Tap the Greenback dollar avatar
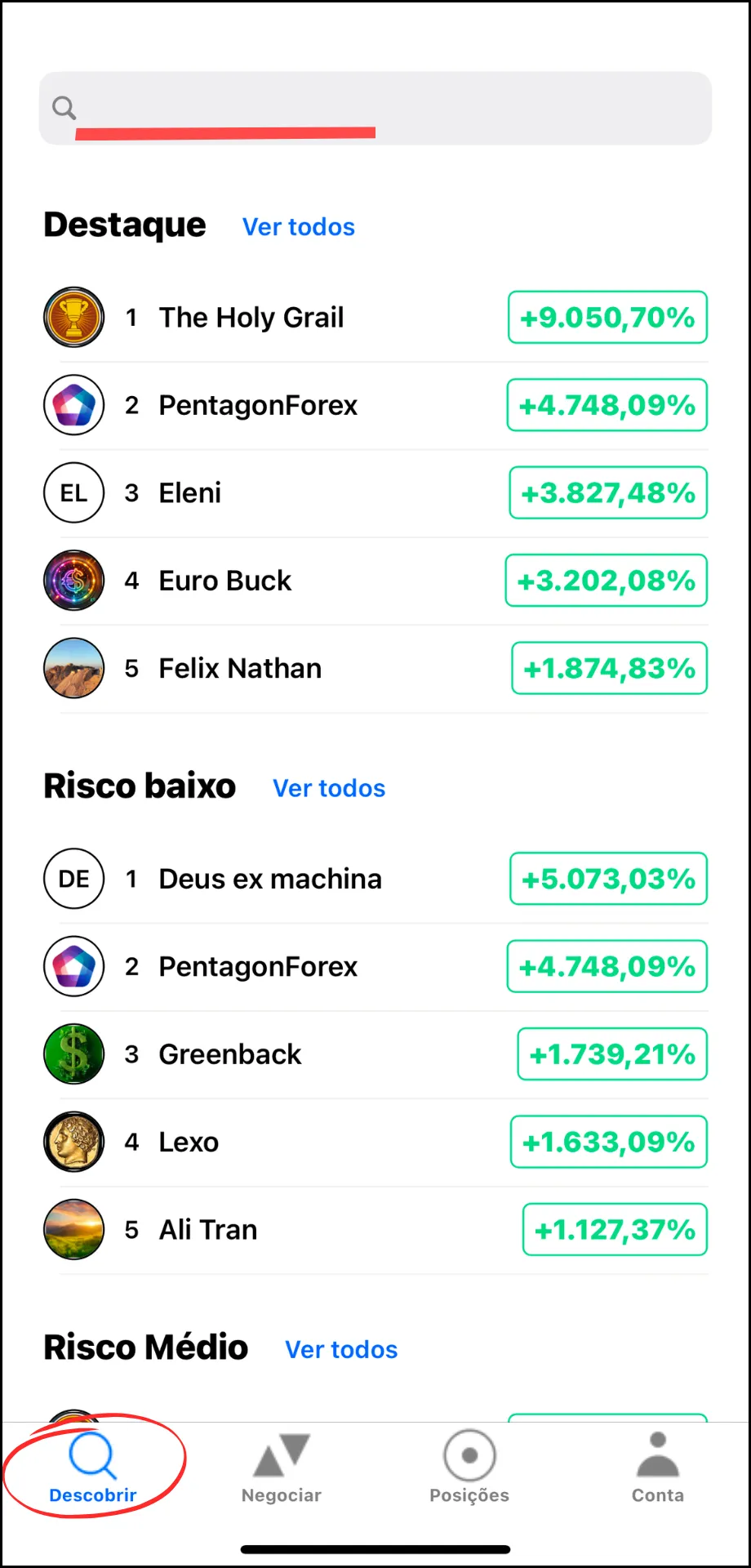 [73, 1054]
